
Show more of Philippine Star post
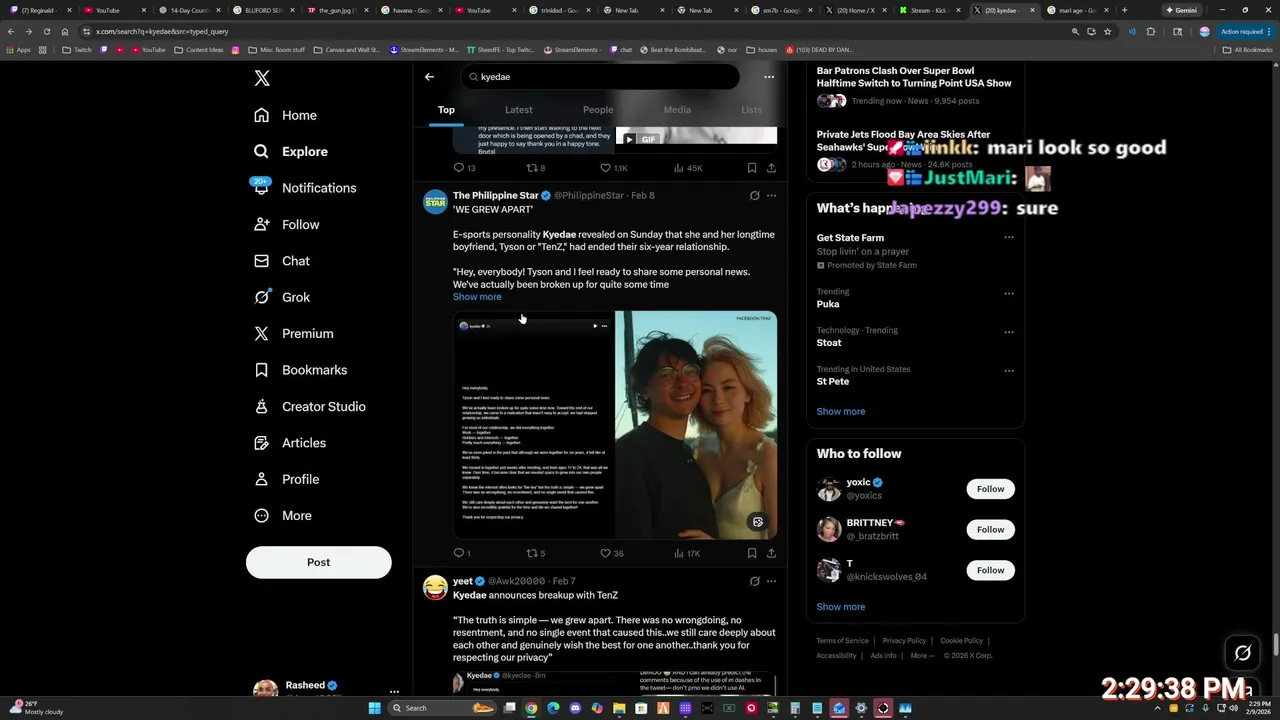pos(477,297)
